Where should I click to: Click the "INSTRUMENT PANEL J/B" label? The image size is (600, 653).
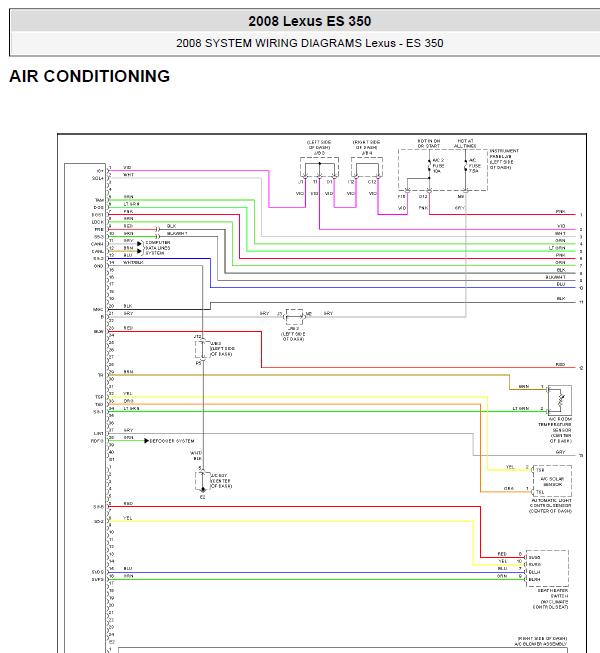click(504, 153)
